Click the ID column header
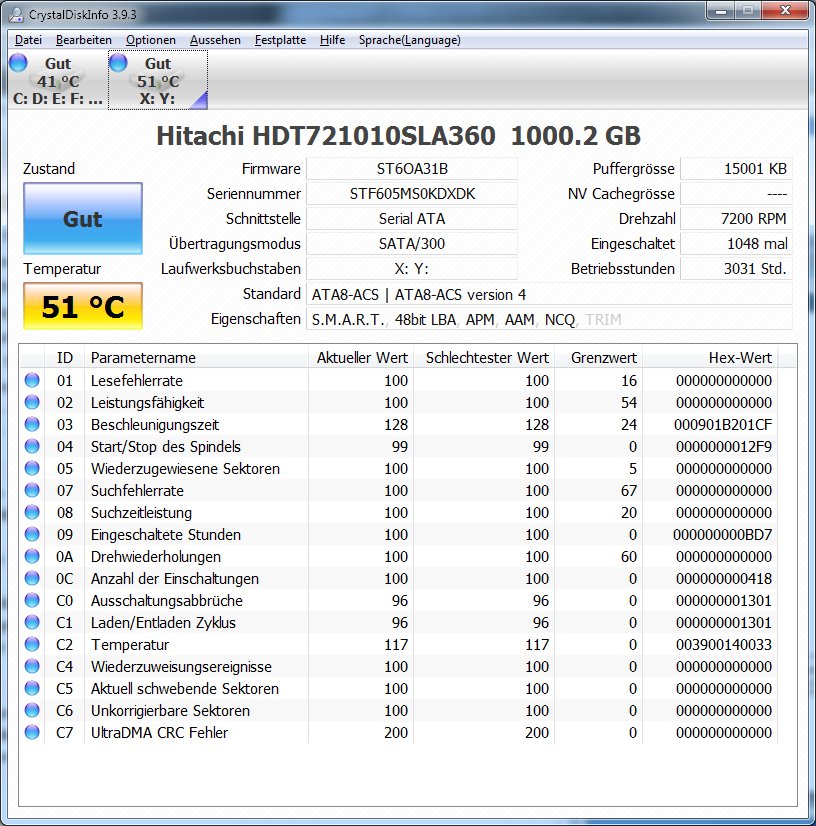Screen dimensions: 816x826 [x=64, y=358]
